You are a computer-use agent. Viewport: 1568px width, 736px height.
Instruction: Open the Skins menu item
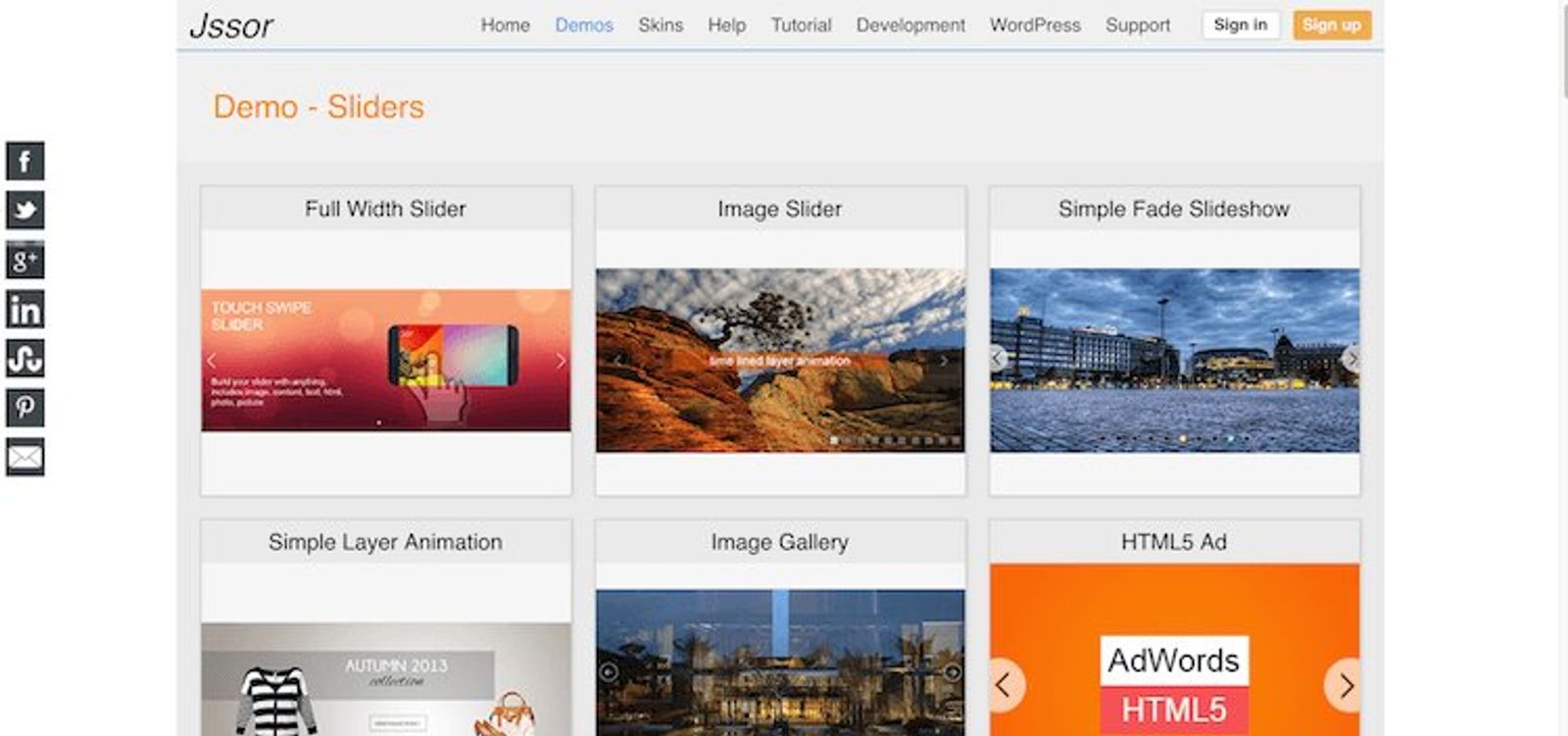[661, 25]
